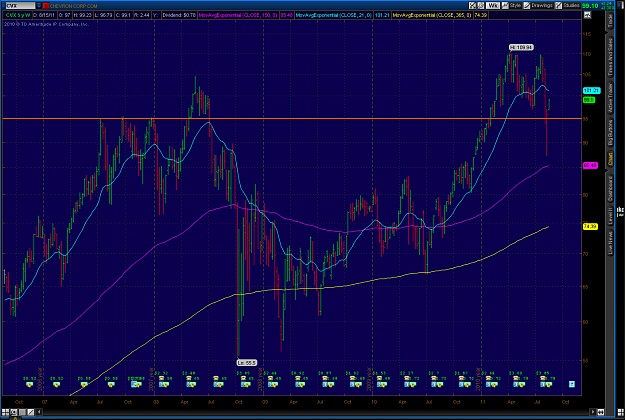625x420 pixels.
Task: Click the CVX symbol input field
Action: click(x=20, y=6)
